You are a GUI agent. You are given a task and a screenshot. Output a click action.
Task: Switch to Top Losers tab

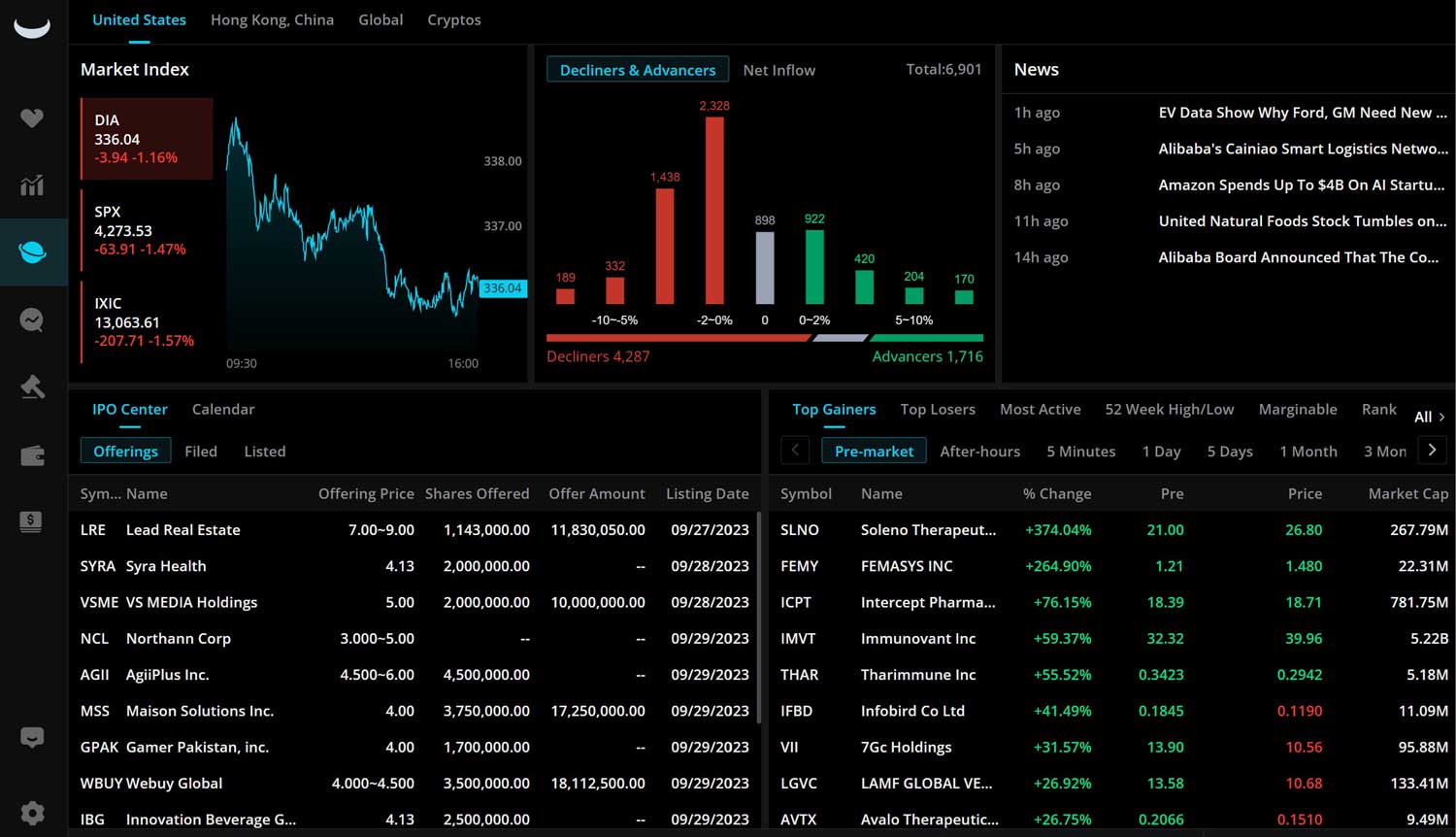(938, 409)
